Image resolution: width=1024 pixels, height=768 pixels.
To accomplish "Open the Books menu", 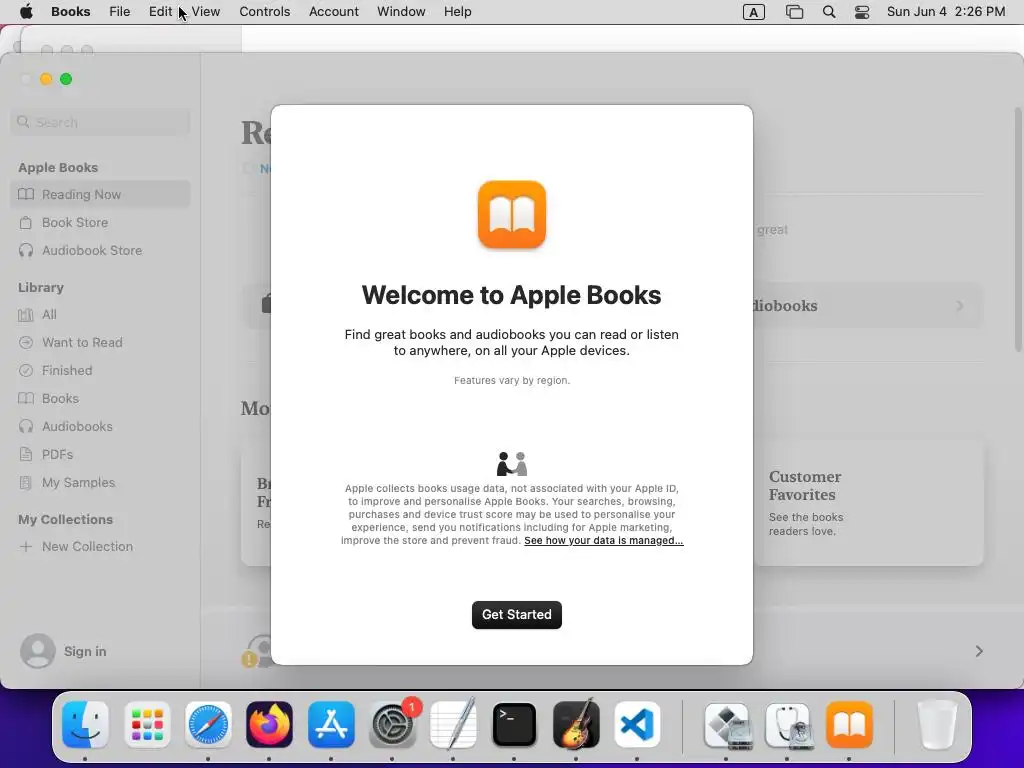I will click(71, 12).
